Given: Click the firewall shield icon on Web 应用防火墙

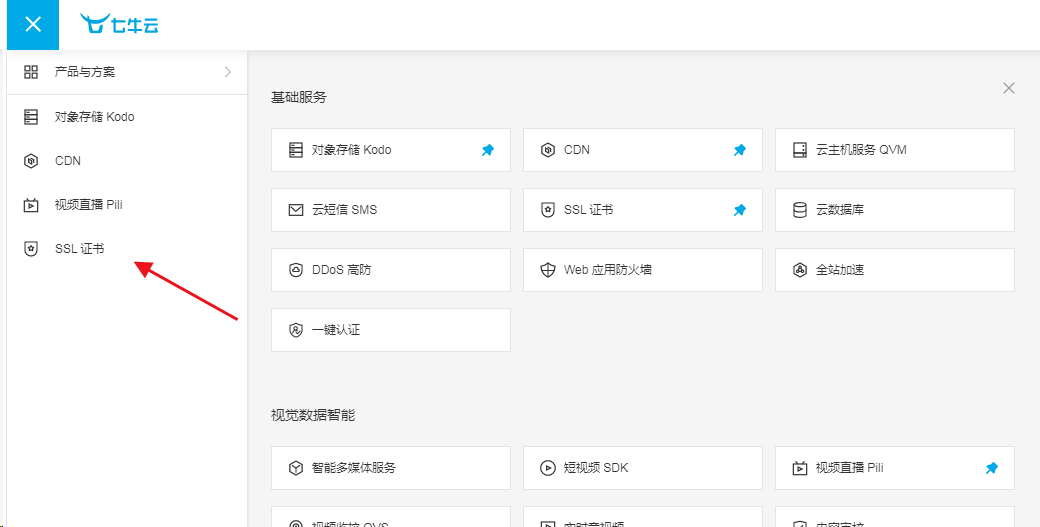Looking at the screenshot, I should [548, 270].
